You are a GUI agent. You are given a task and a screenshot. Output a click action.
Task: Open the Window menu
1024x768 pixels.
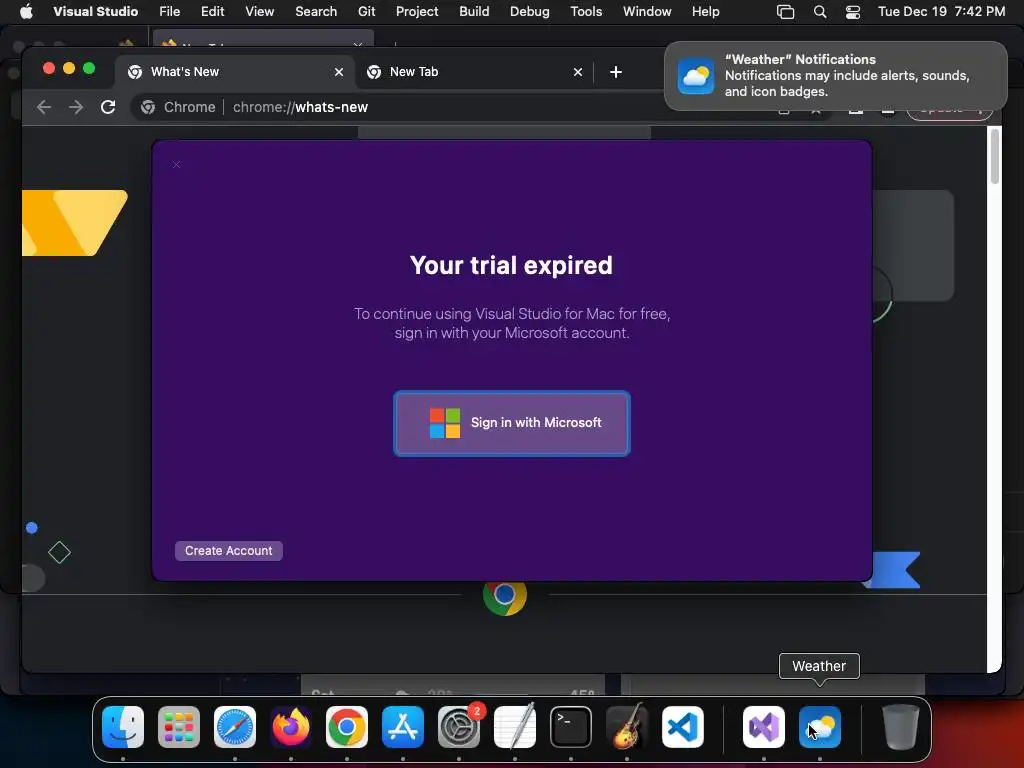(647, 11)
